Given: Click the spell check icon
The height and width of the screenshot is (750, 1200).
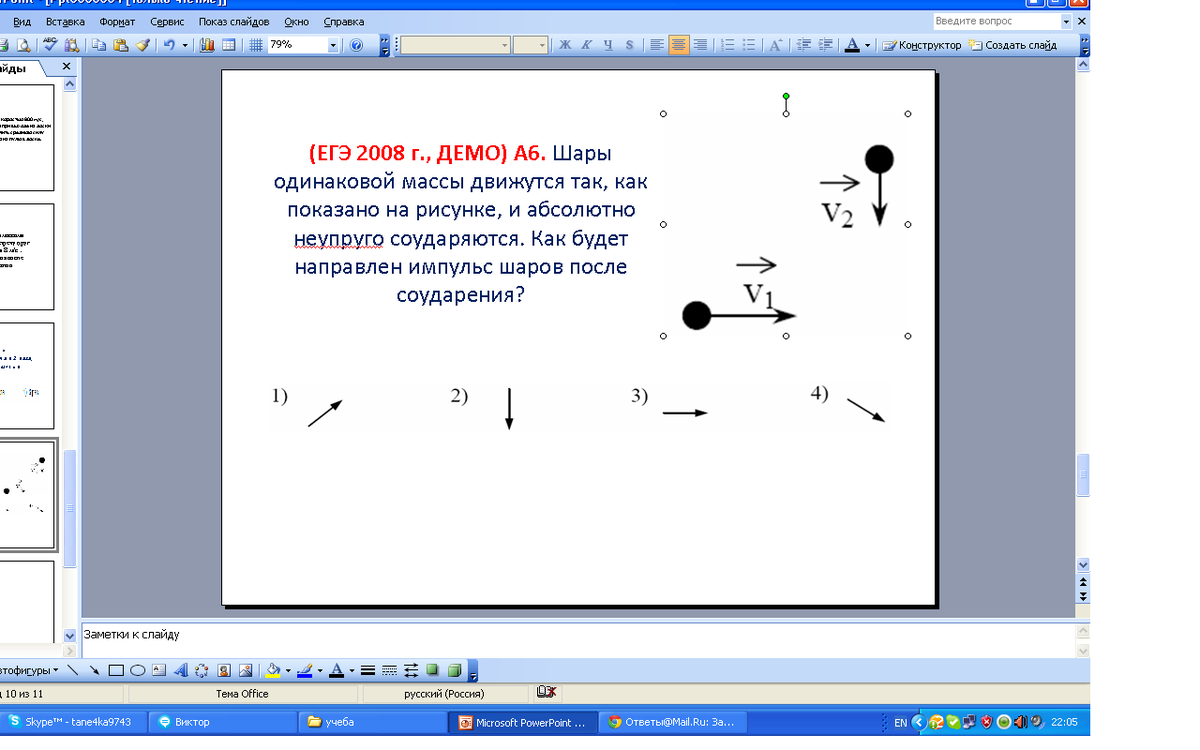Looking at the screenshot, I should click(50, 45).
